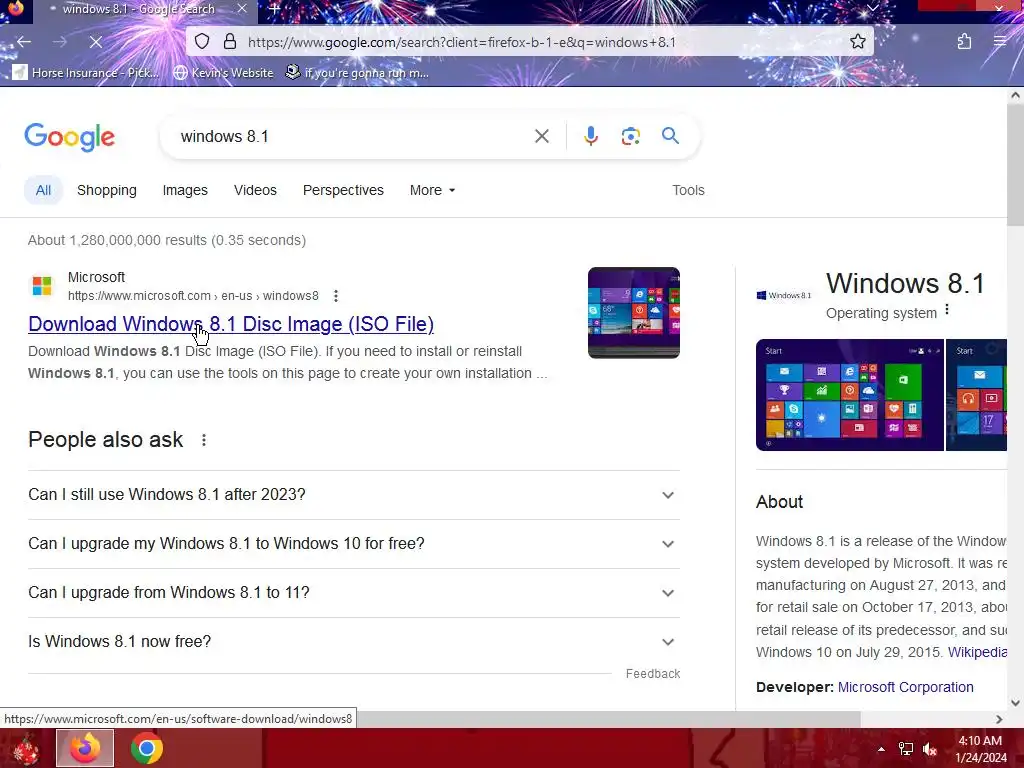
Task: Switch to Shopping results
Action: (106, 190)
